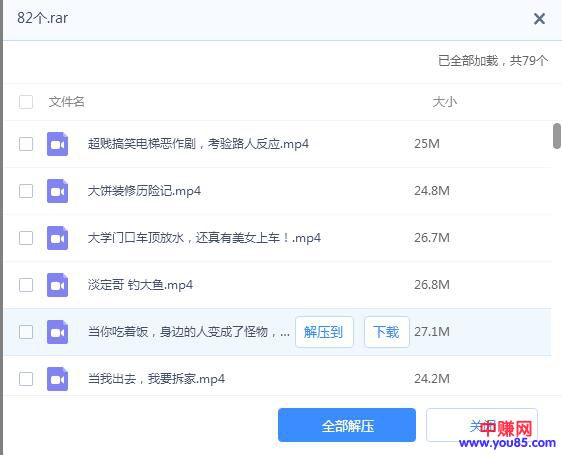Select checkbox for 大饼装修历险记.mp4
The image size is (562, 455).
coord(26,191)
